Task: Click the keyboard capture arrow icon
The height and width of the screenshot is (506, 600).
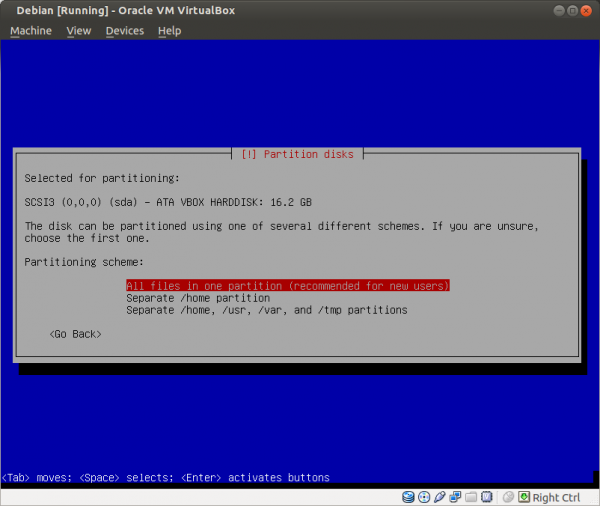Action: tap(523, 497)
